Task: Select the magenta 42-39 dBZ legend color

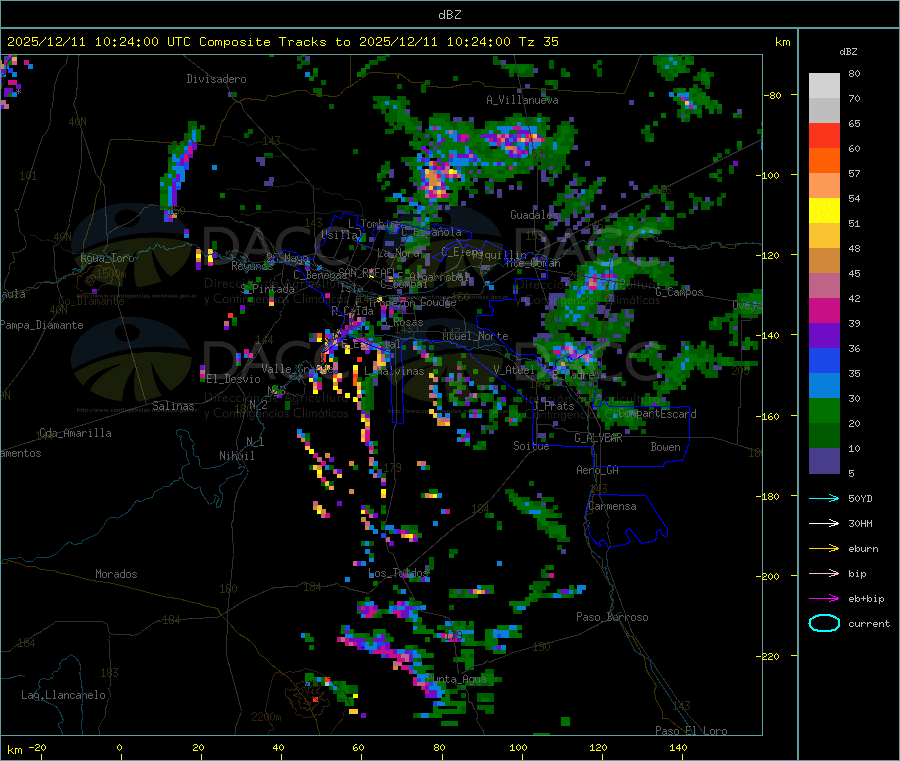Action: pyautogui.click(x=824, y=310)
